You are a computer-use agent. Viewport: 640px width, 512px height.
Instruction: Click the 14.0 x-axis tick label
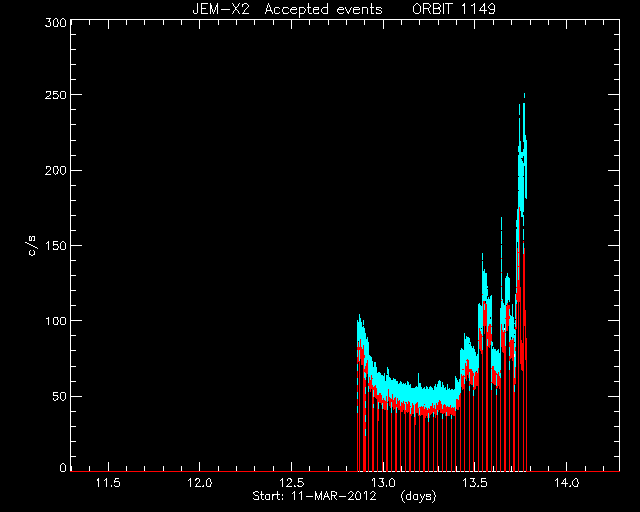point(567,483)
